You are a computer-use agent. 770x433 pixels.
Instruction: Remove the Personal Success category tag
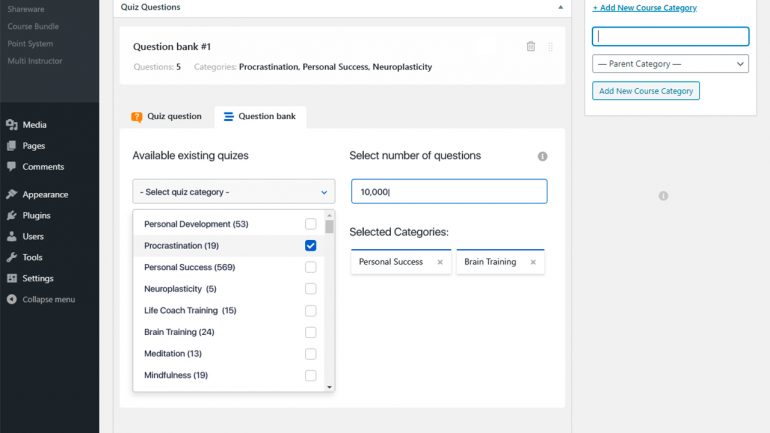pos(440,262)
